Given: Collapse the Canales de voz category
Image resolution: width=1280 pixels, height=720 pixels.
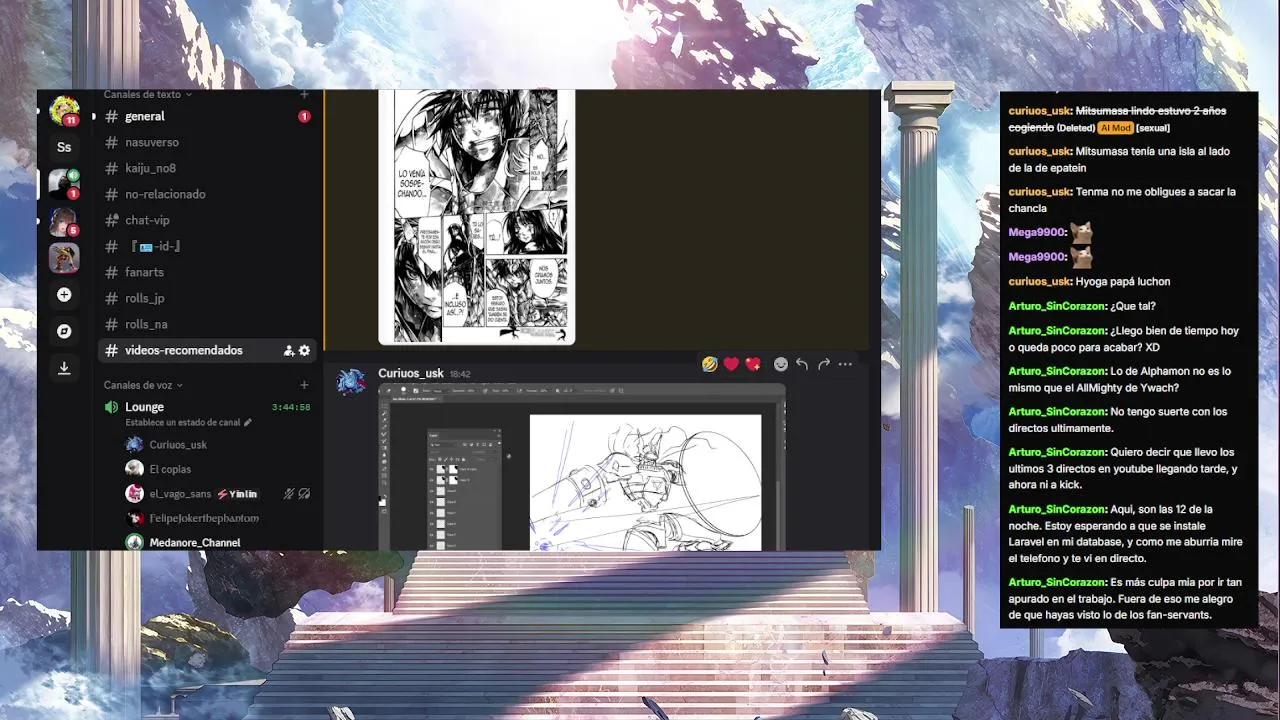Looking at the screenshot, I should click(x=143, y=385).
